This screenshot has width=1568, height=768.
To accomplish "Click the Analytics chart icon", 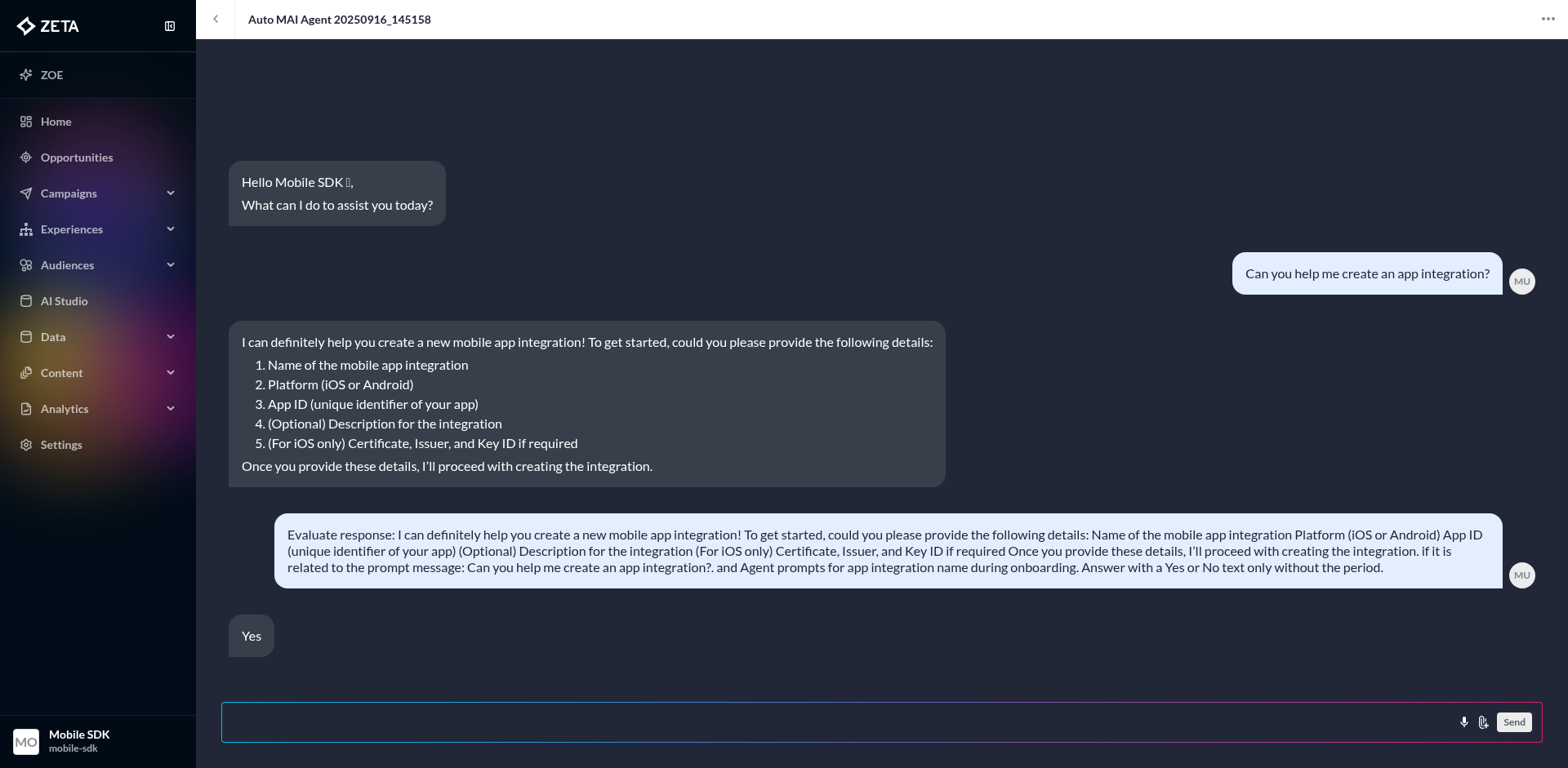I will (x=26, y=409).
